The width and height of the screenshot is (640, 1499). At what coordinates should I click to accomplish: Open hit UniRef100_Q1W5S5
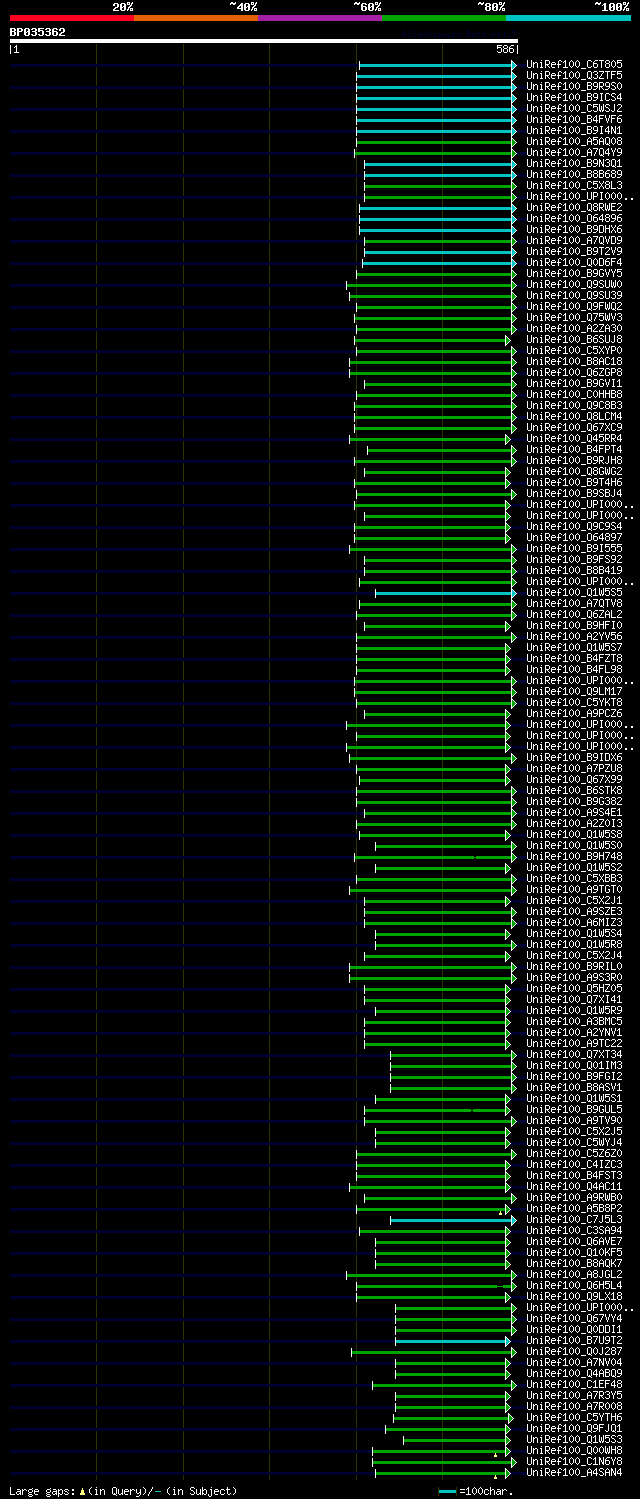coord(574,593)
